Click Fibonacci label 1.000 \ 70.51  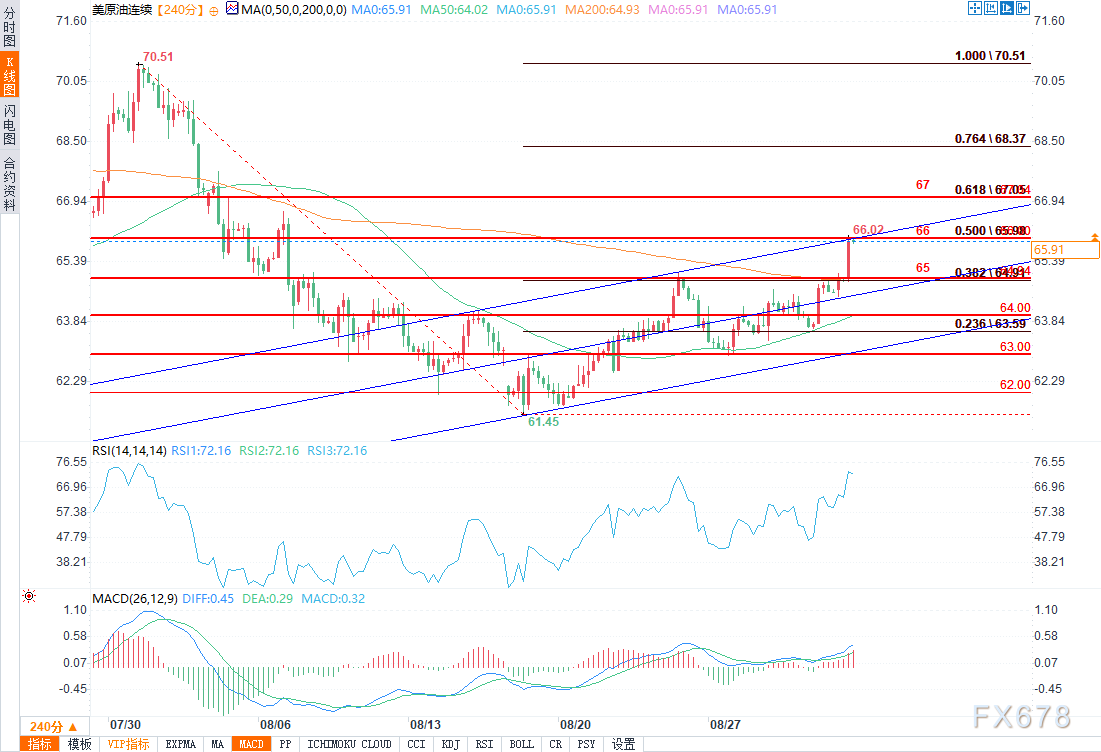click(x=990, y=55)
